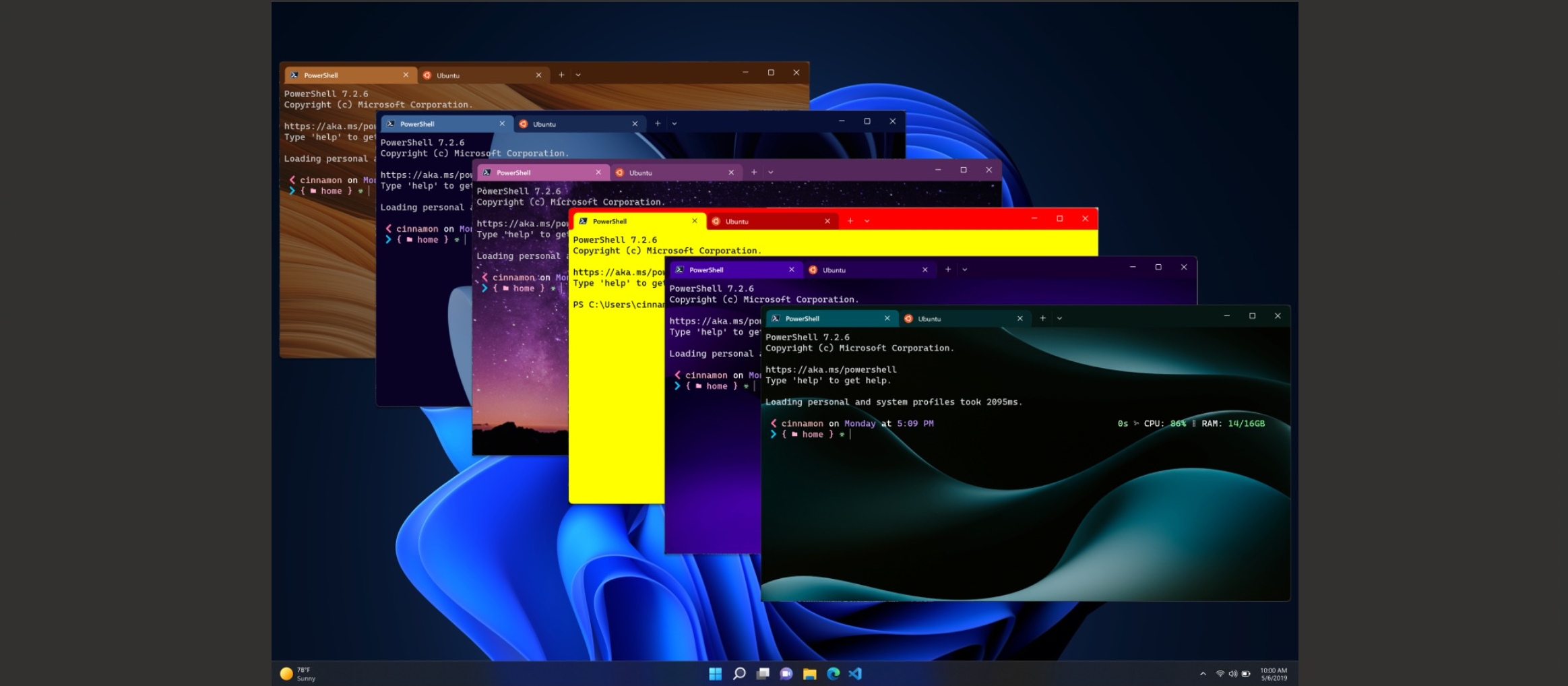1568x686 pixels.
Task: Close the Ubuntu tab in the red-titled window
Action: click(x=827, y=220)
